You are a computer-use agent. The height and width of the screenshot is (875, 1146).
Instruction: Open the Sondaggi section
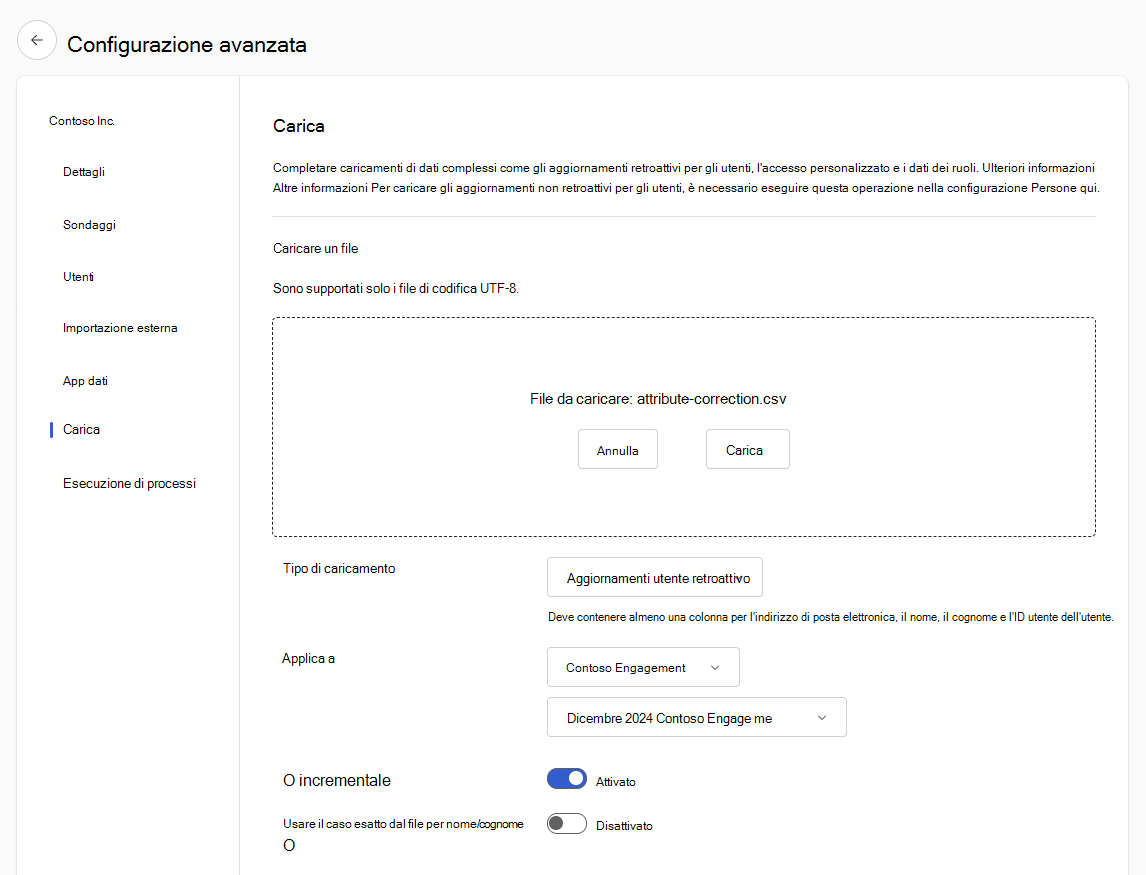[x=89, y=224]
